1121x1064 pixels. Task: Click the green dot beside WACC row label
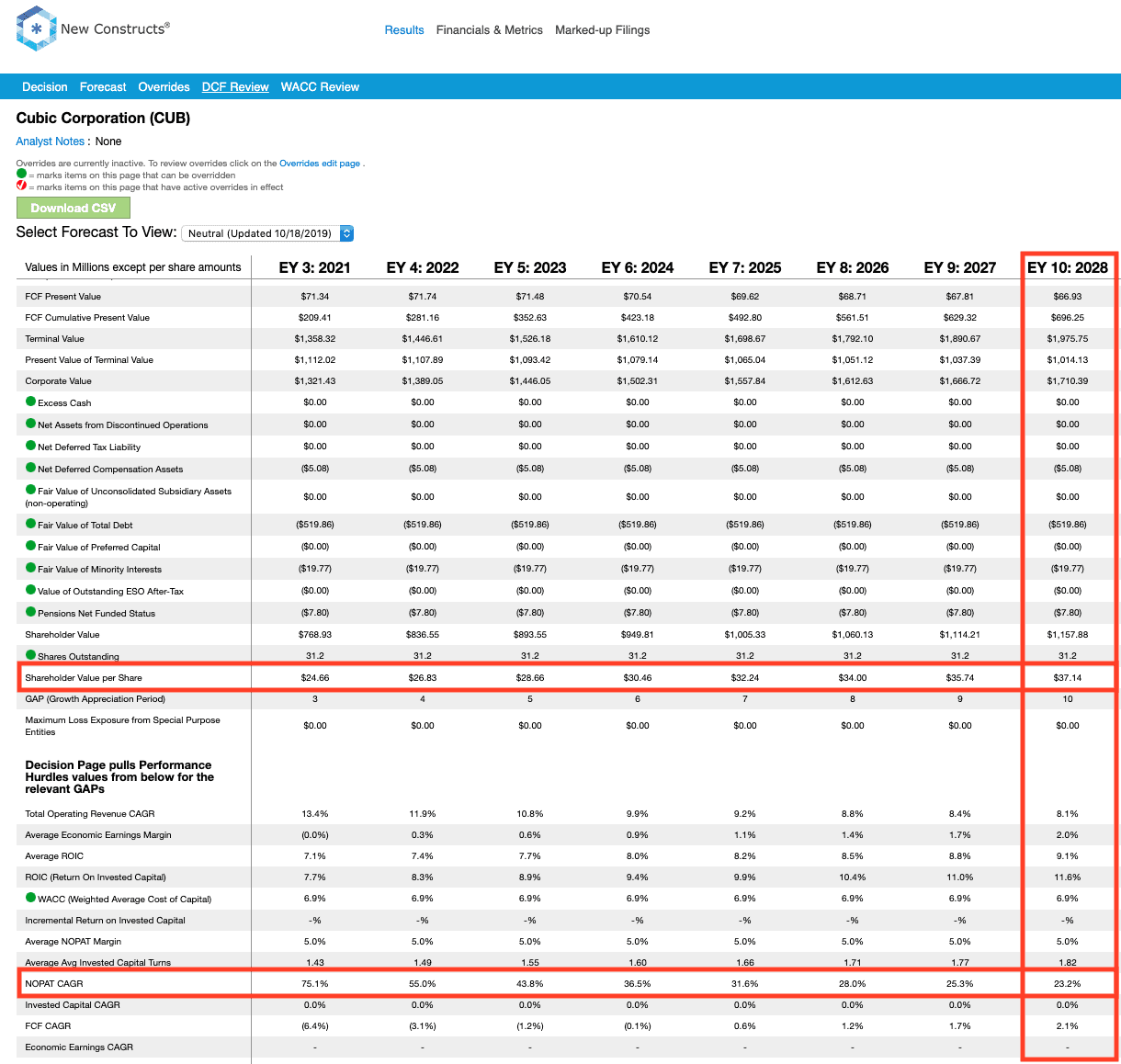(x=31, y=898)
